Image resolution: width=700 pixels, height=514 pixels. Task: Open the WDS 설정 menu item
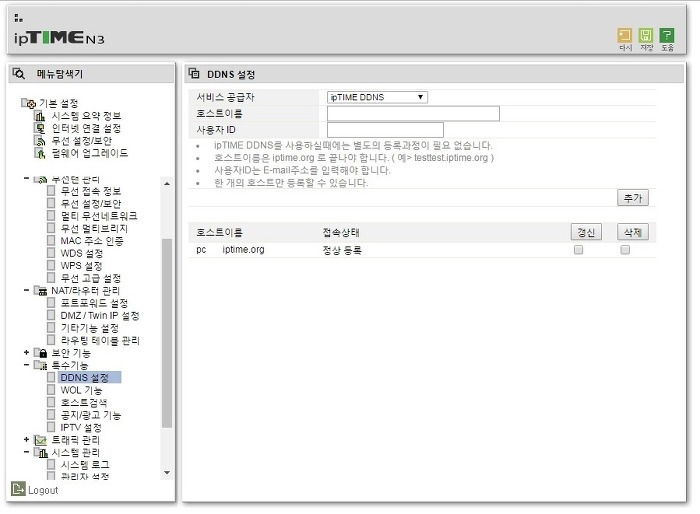82,254
